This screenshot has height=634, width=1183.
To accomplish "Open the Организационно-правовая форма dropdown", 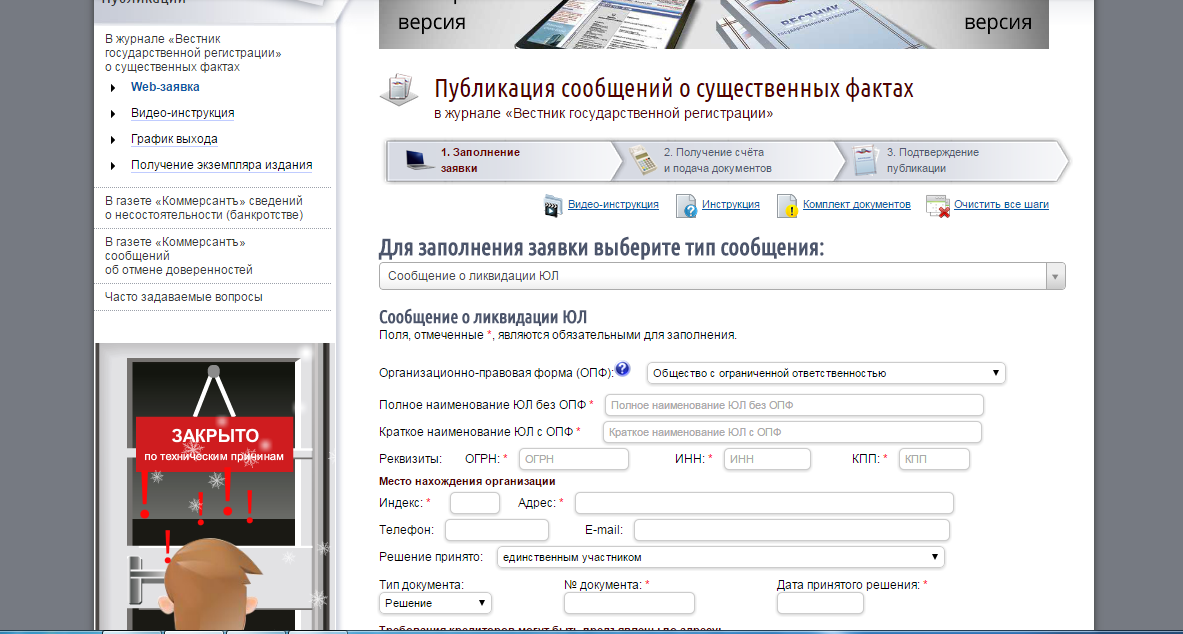I will click(826, 373).
